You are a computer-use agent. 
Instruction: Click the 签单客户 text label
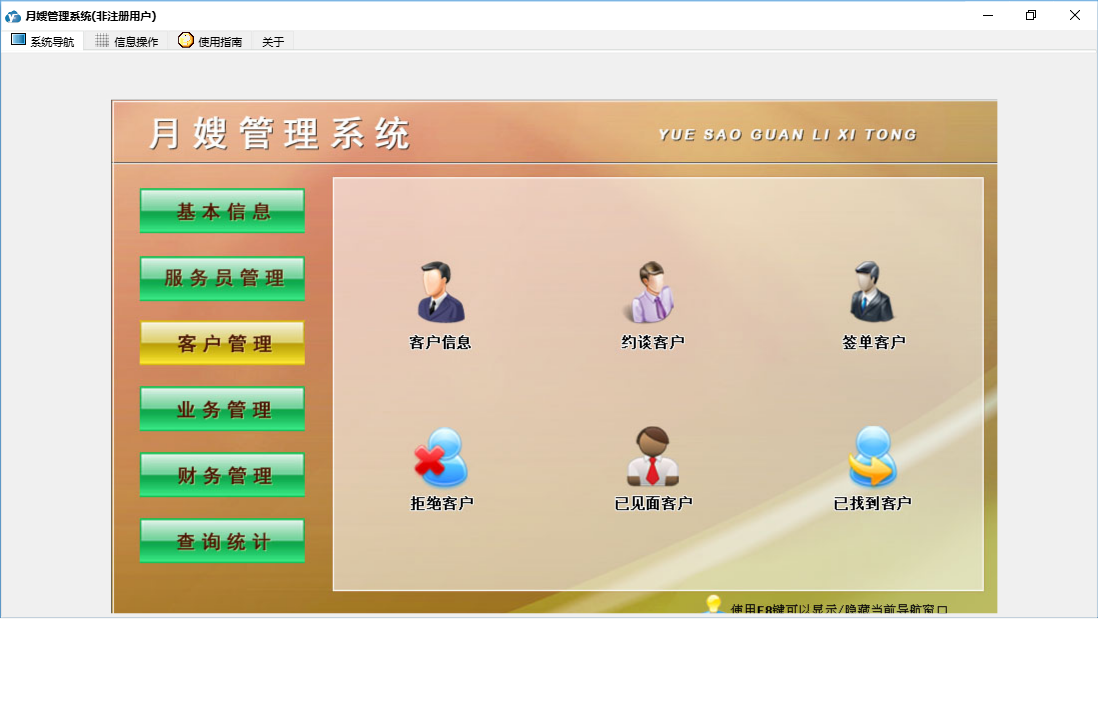pyautogui.click(x=873, y=342)
